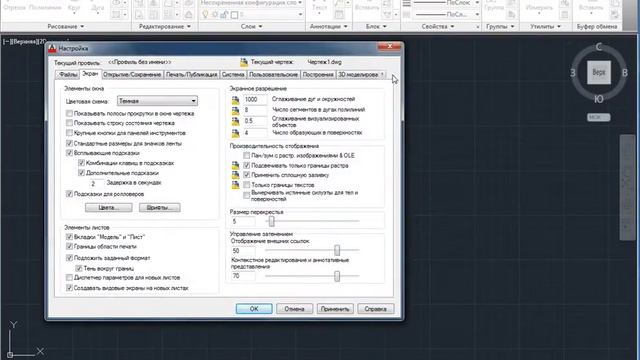The image size is (640, 360).
Task: Confirm settings with the OK button
Action: (254, 309)
